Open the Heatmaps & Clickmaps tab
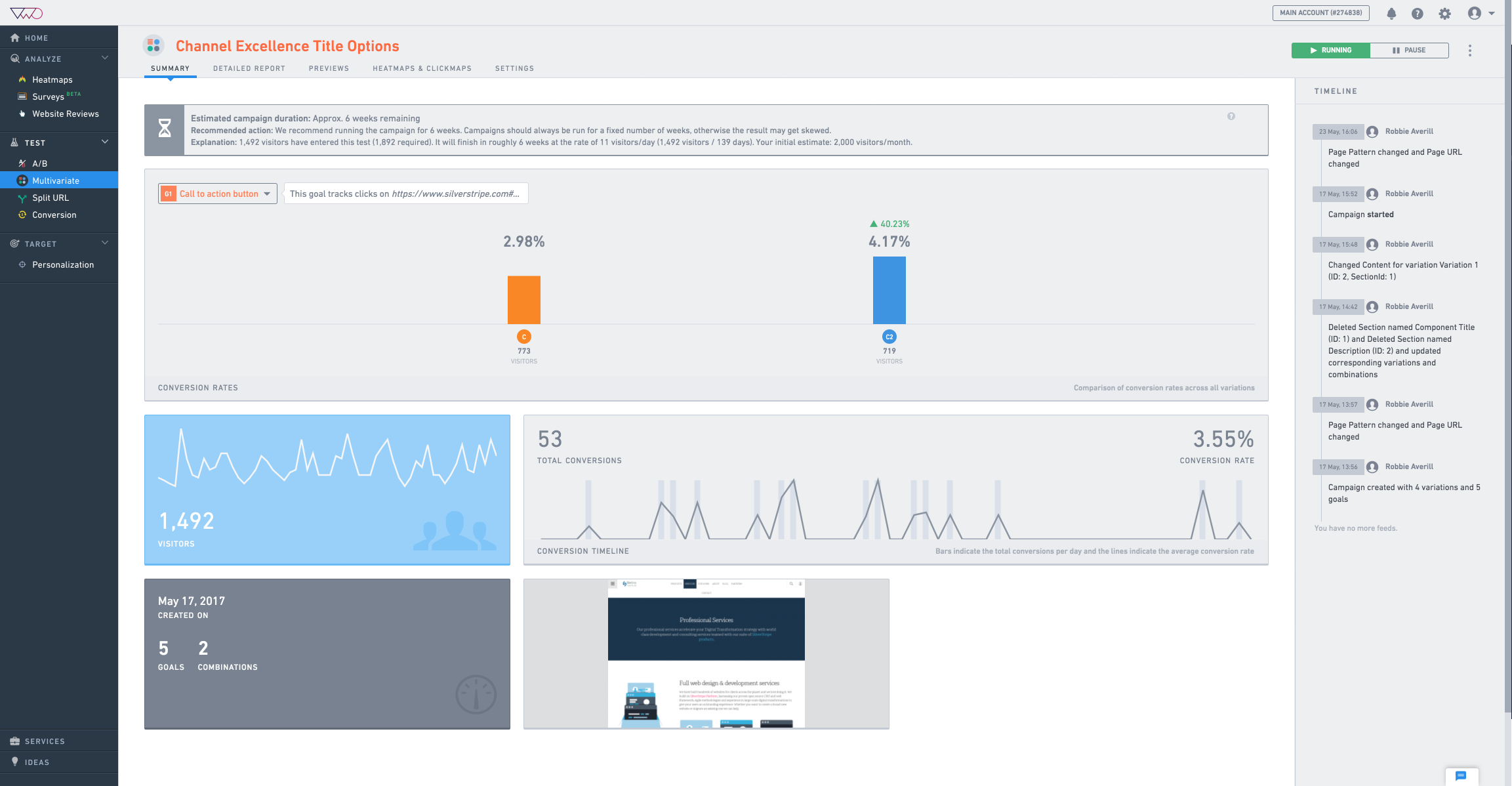Screen dimensions: 1512x786 (x=422, y=68)
